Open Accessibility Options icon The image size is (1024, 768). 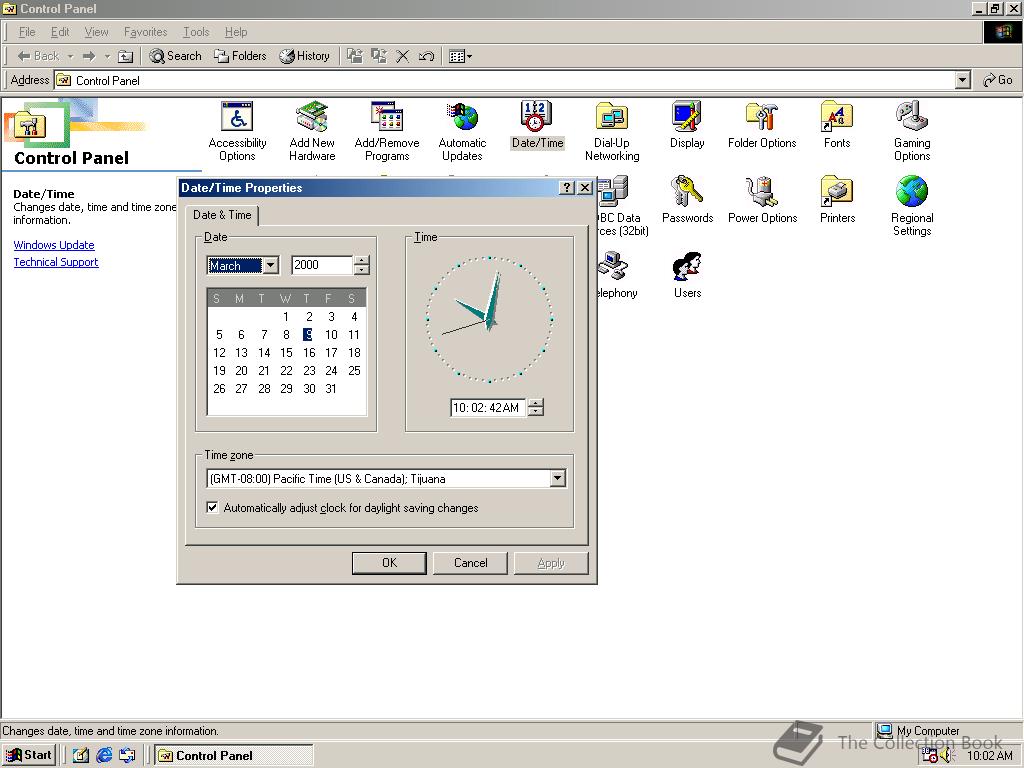(x=237, y=131)
